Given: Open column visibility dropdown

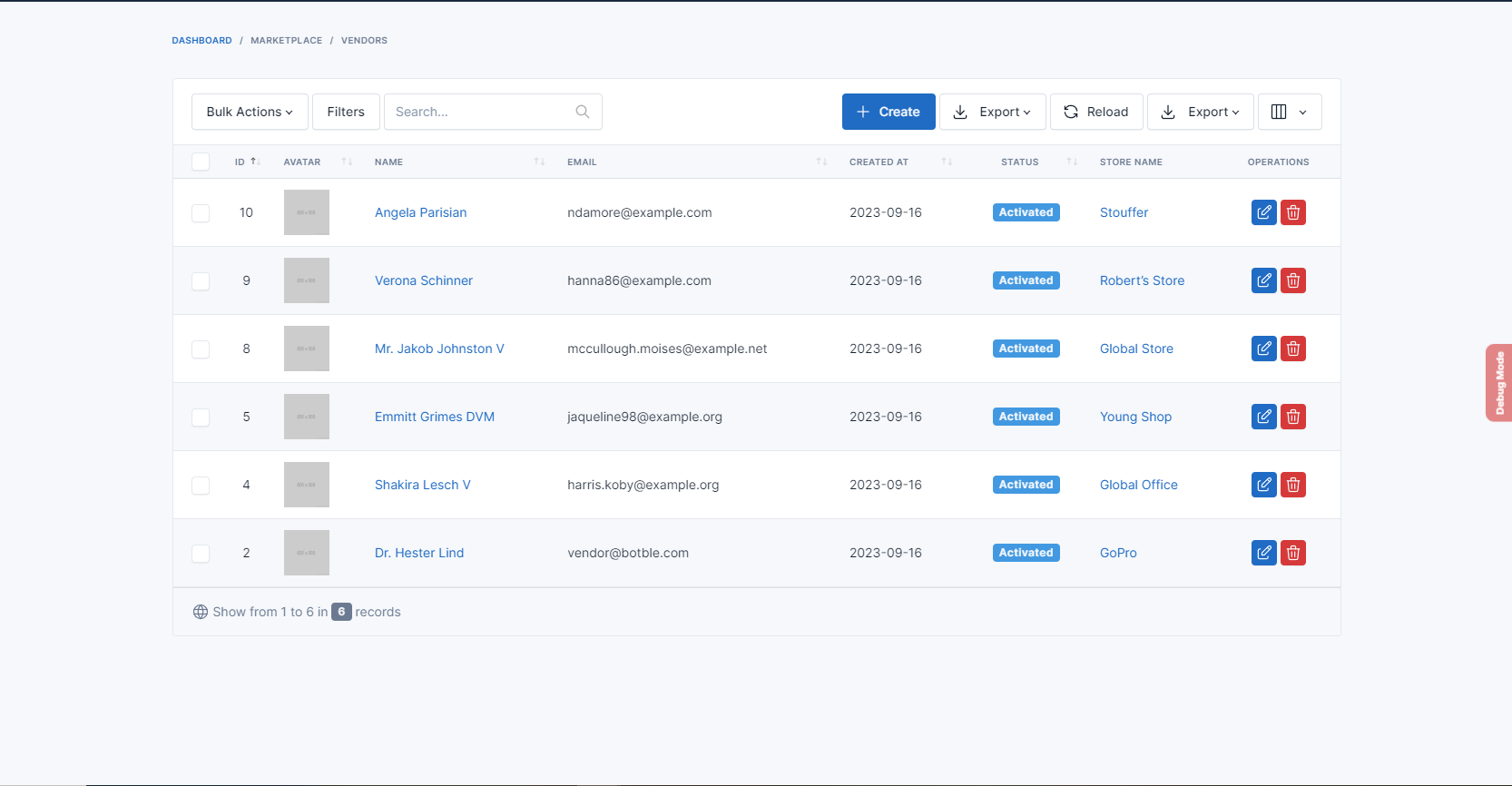Looking at the screenshot, I should tap(1290, 112).
